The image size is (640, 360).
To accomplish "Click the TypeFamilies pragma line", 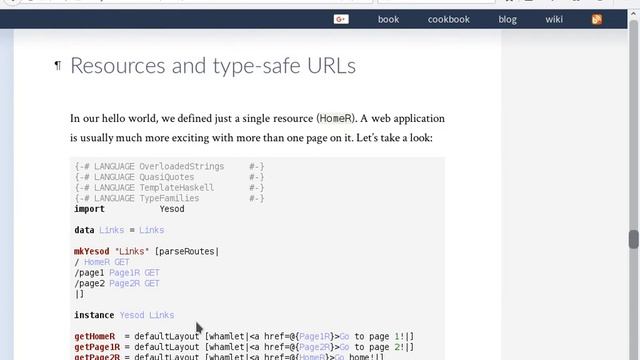I will 169,198.
